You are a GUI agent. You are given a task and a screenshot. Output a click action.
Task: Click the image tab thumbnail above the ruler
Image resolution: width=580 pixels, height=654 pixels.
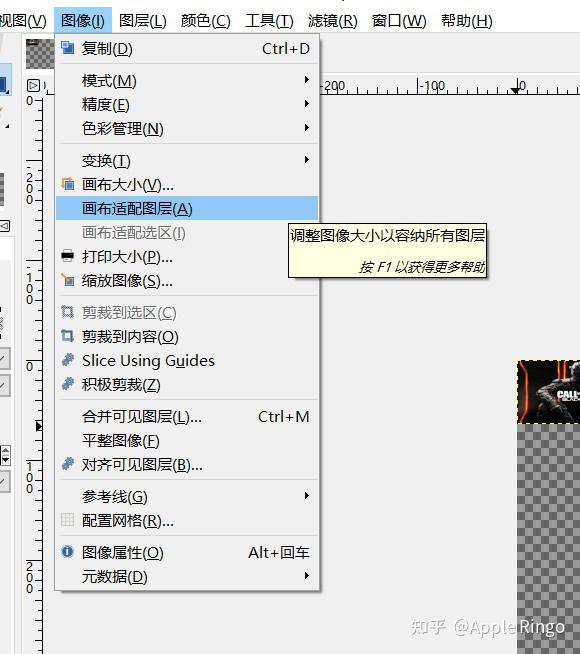point(40,54)
